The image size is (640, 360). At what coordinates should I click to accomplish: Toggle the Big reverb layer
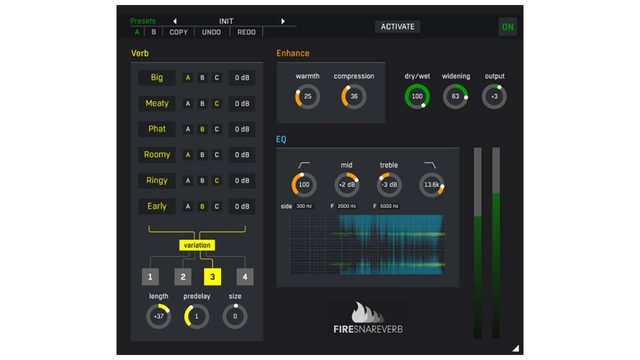pyautogui.click(x=157, y=78)
